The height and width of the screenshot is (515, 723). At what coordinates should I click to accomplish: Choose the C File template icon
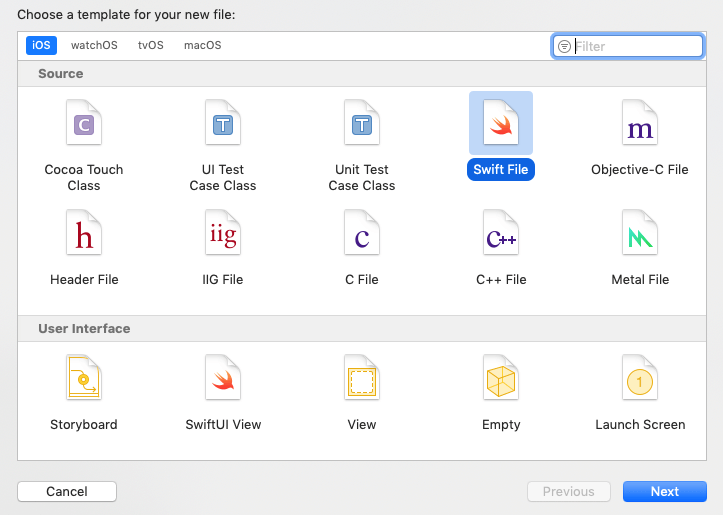[361, 234]
